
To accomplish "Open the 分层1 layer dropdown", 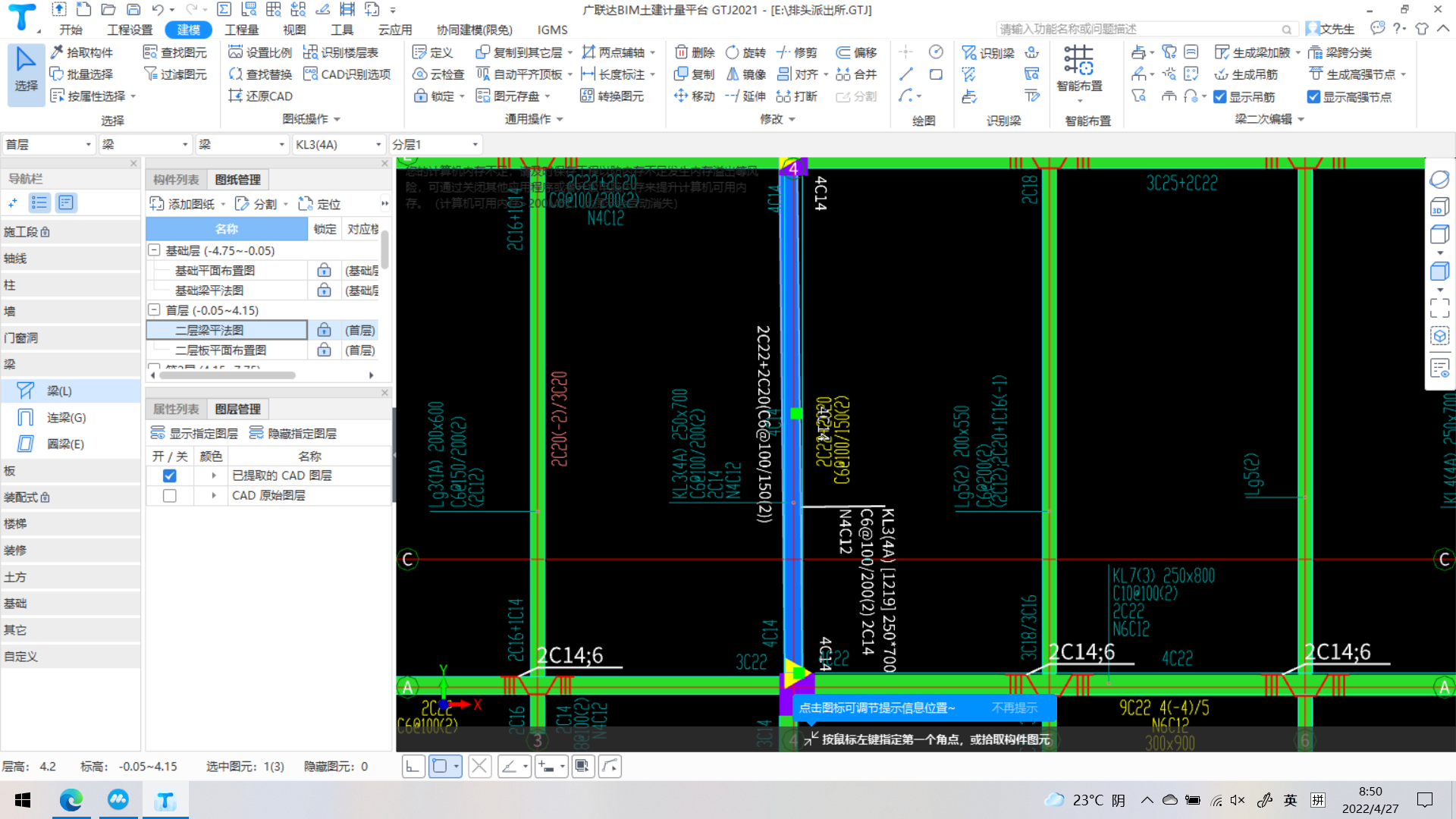I will 435,144.
